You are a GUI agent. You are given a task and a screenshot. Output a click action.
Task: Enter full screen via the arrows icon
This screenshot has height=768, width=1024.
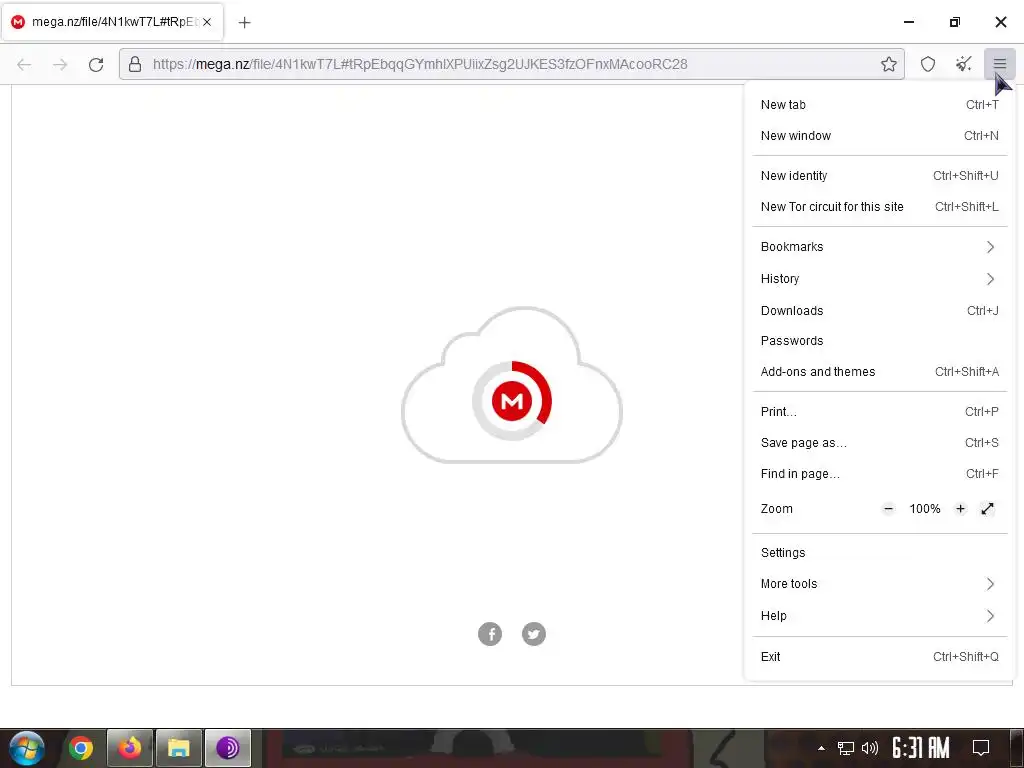(987, 509)
